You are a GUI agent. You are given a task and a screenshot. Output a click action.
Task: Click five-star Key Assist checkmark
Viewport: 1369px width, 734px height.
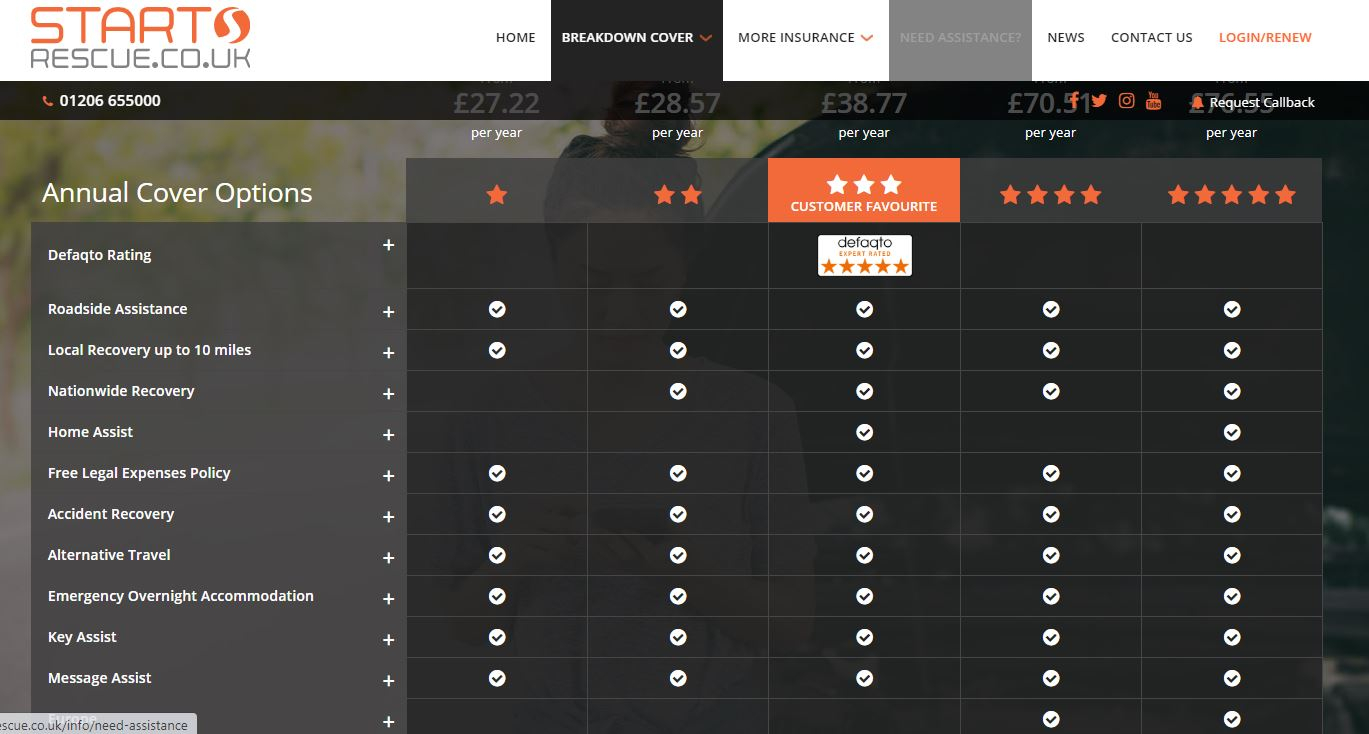coord(1232,637)
